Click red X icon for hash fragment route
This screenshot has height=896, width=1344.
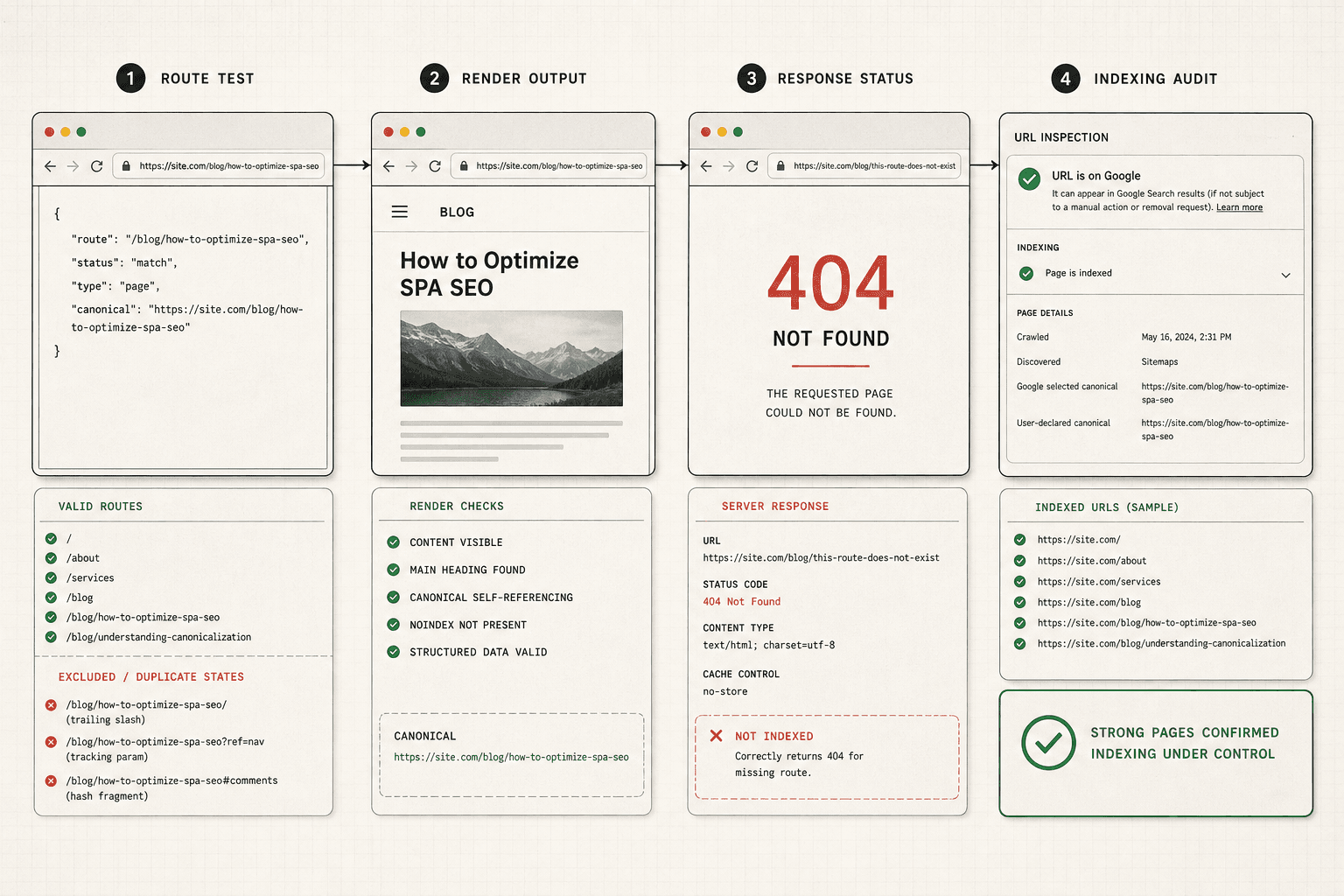coord(51,781)
